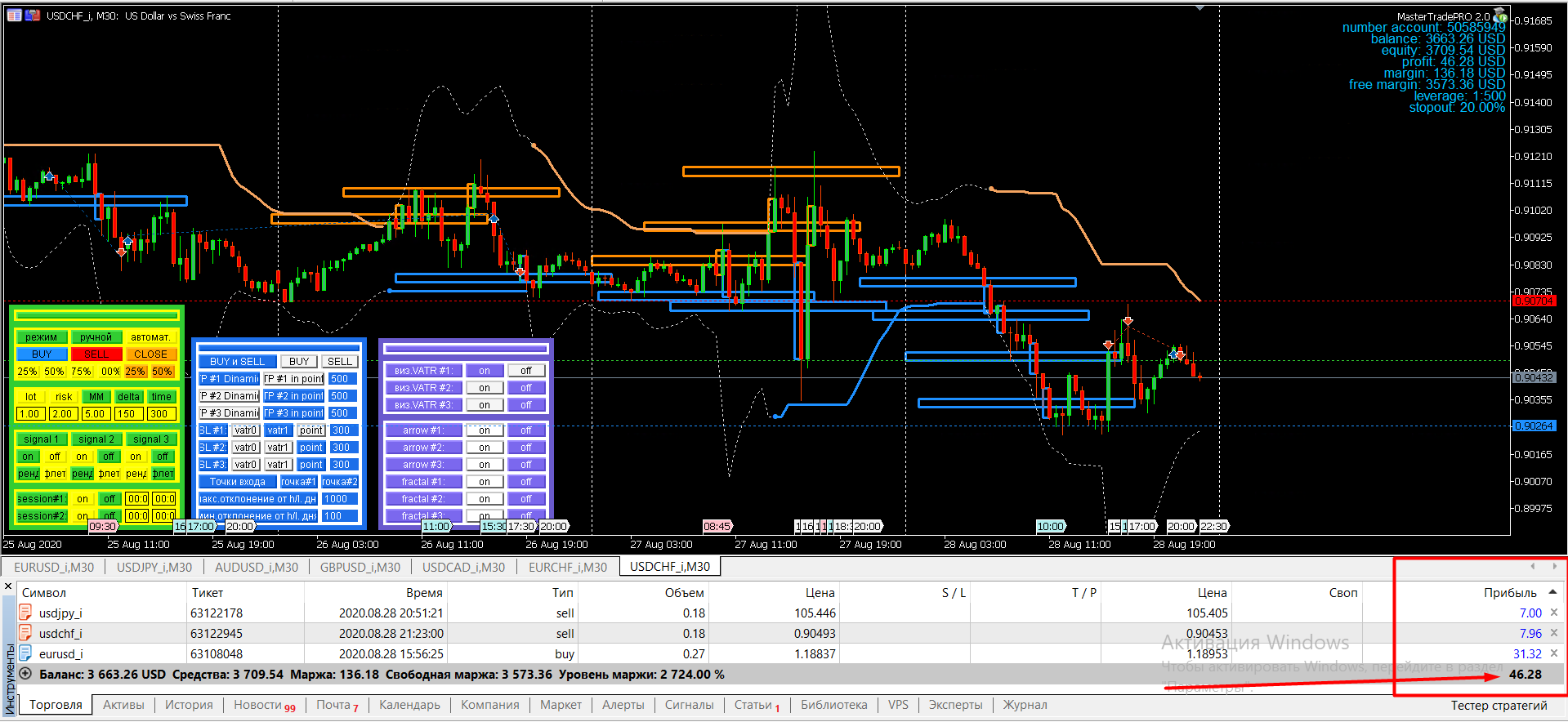1568x722 pixels.
Task: Click the red SELL button in green panel
Action: click(x=96, y=354)
